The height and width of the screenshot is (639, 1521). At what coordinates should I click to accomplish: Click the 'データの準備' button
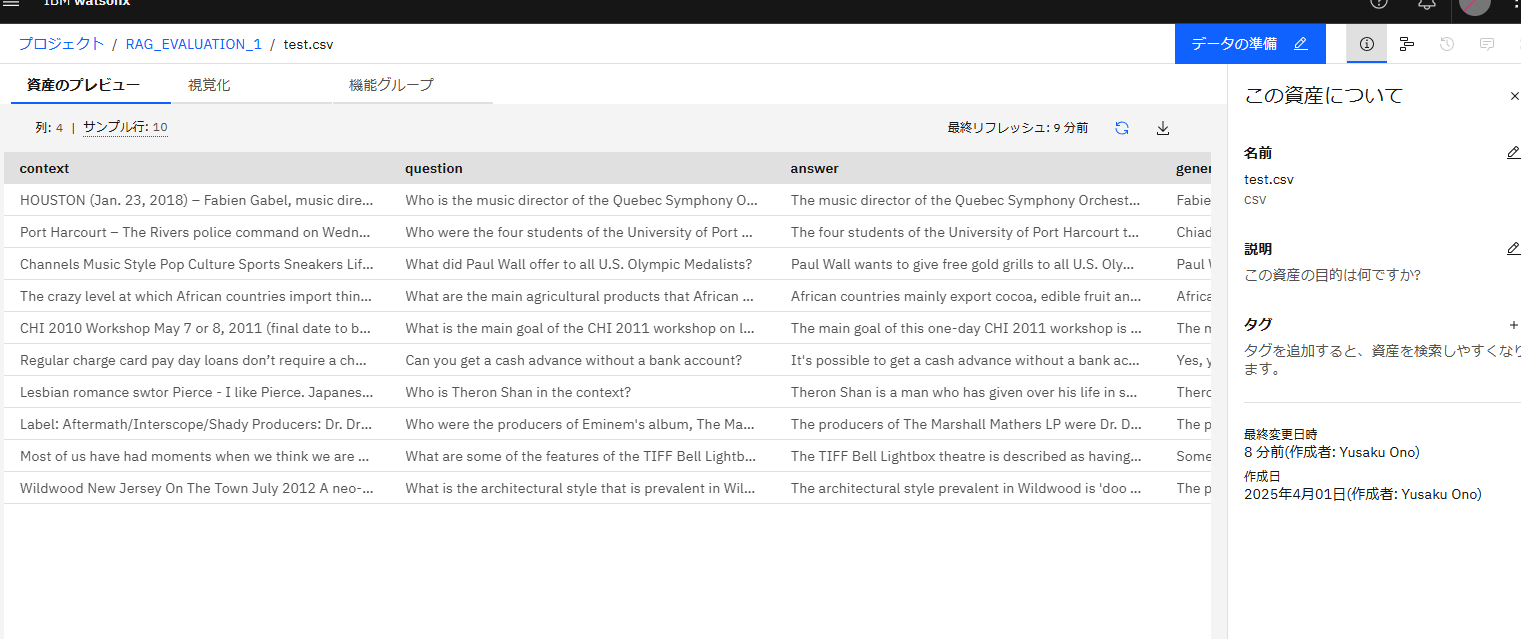pyautogui.click(x=1250, y=44)
